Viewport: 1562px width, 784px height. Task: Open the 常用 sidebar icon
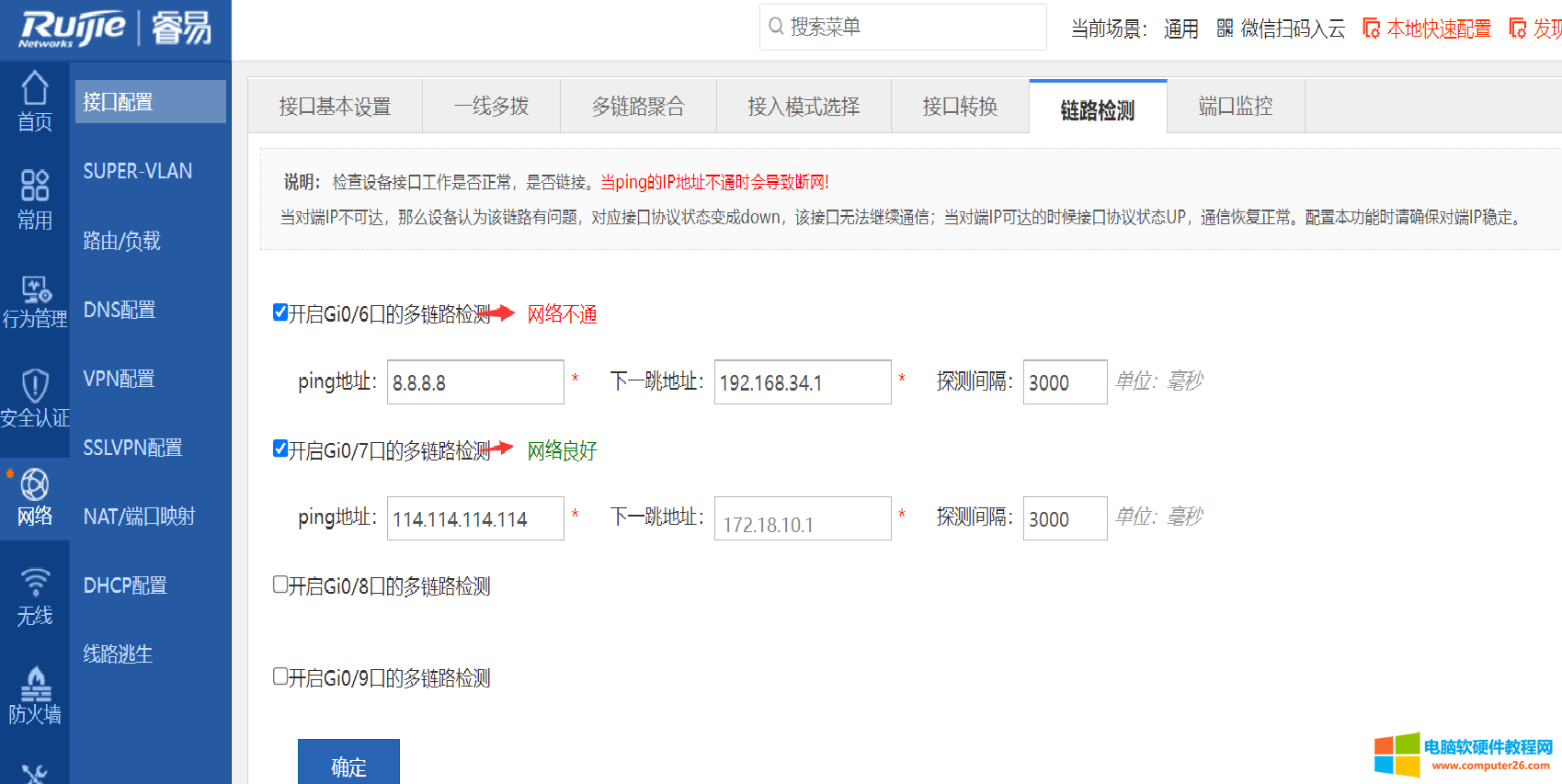[x=35, y=185]
